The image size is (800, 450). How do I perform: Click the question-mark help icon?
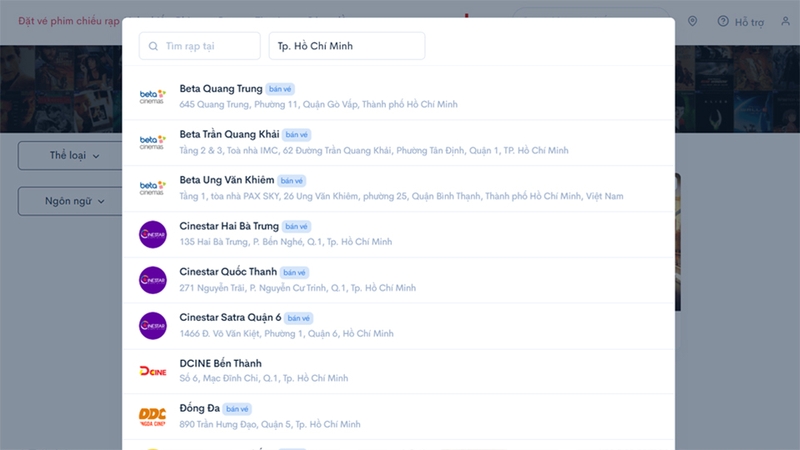tap(723, 21)
